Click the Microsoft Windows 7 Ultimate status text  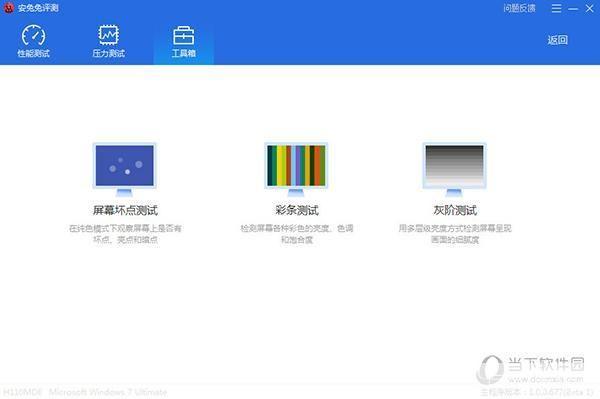[108, 392]
